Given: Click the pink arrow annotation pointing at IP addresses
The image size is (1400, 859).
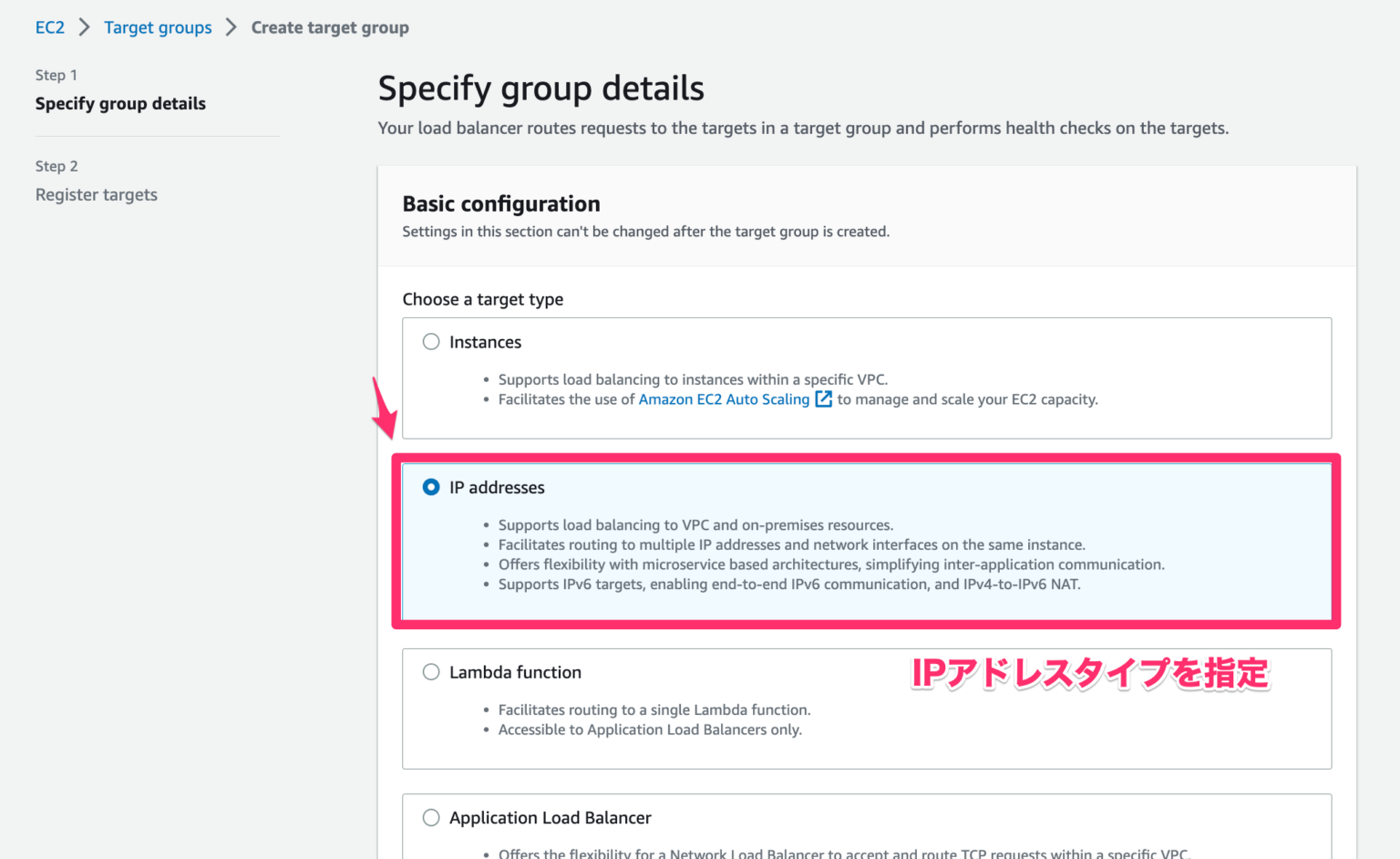Looking at the screenshot, I should [x=386, y=410].
